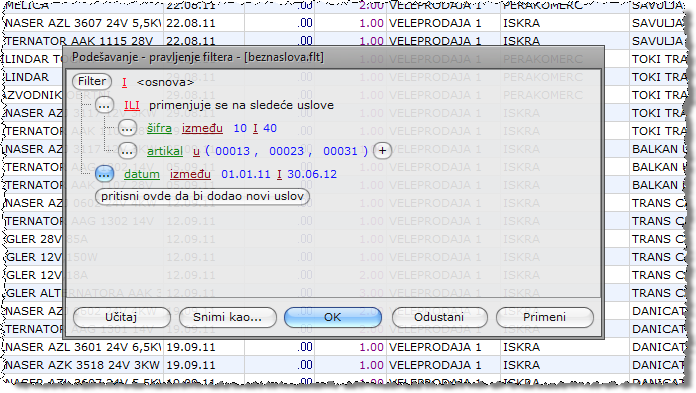This screenshot has height=393, width=696.
Task: Apply the filter with Primeni
Action: pyautogui.click(x=544, y=318)
